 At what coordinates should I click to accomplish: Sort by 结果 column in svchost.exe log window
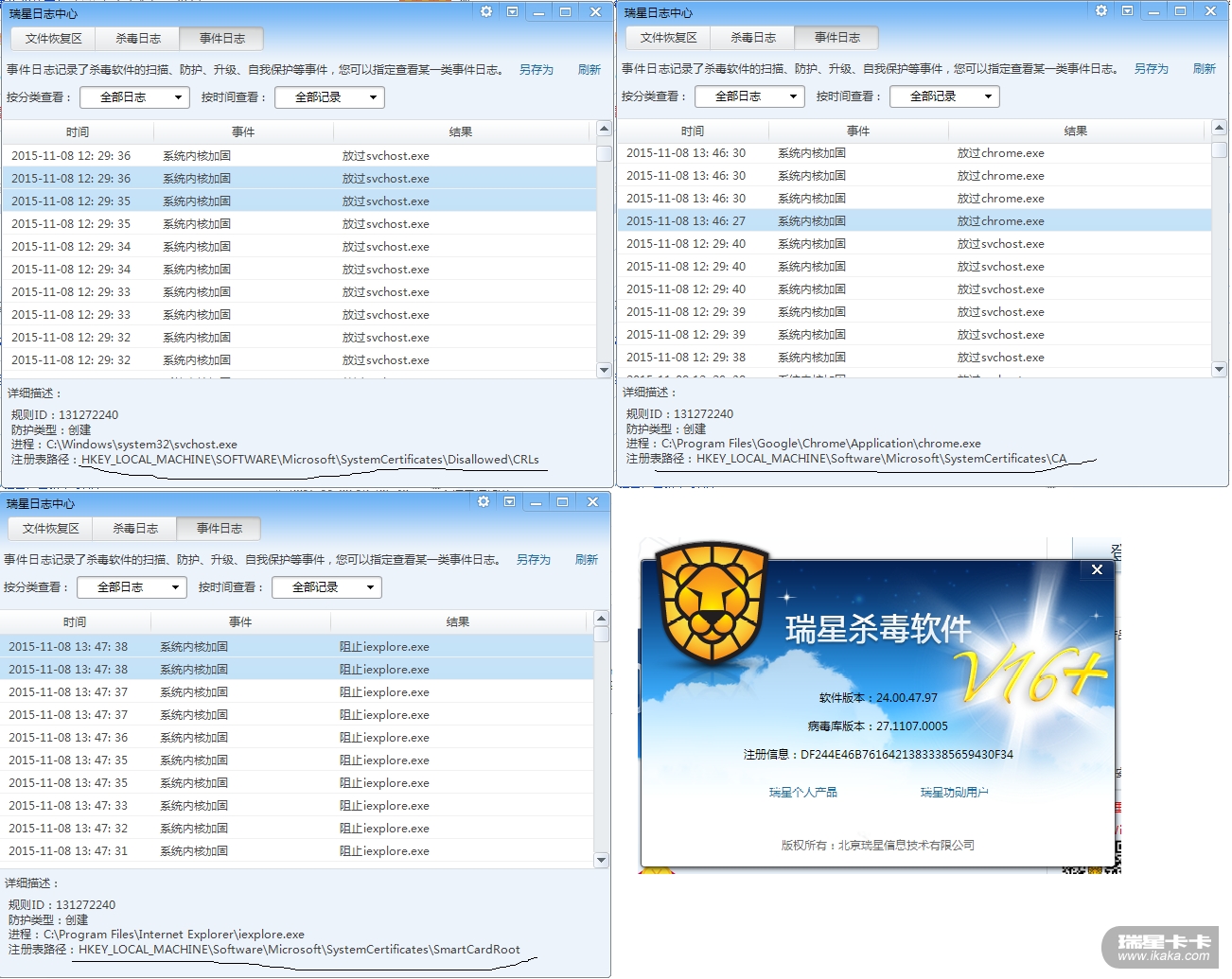point(461,132)
